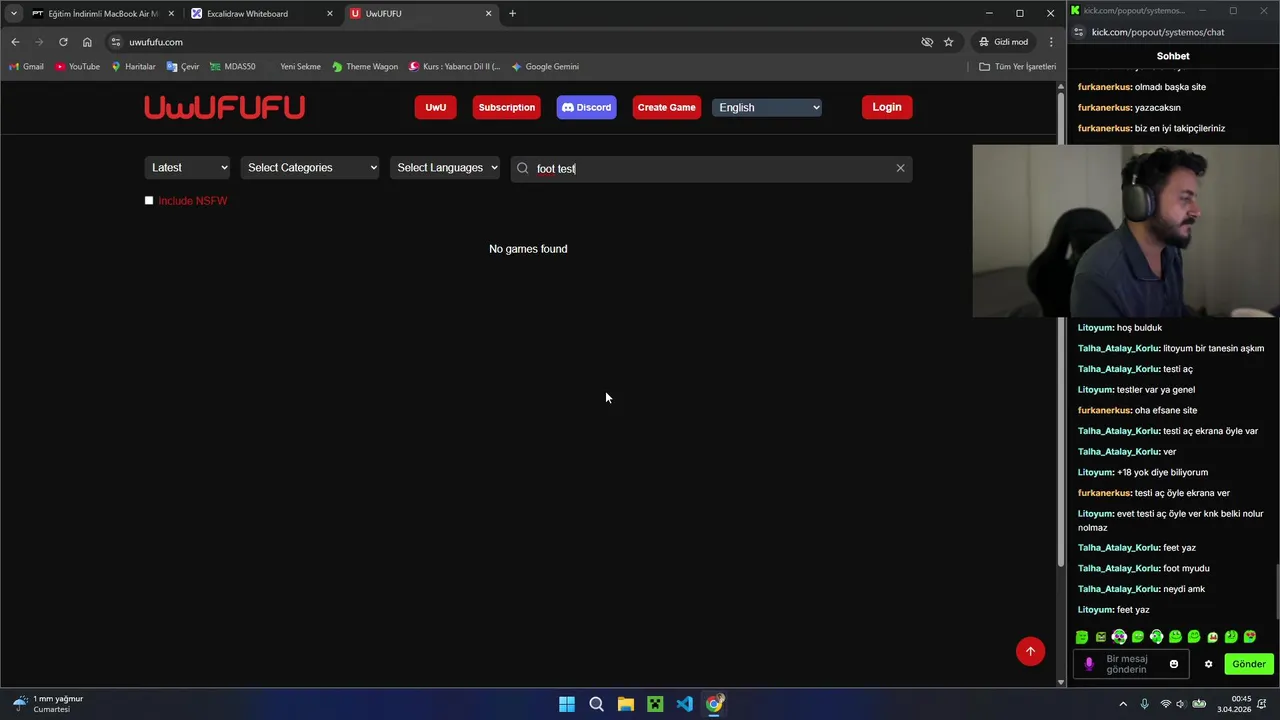Open the Windows Start menu
Image resolution: width=1280 pixels, height=720 pixels.
(567, 704)
